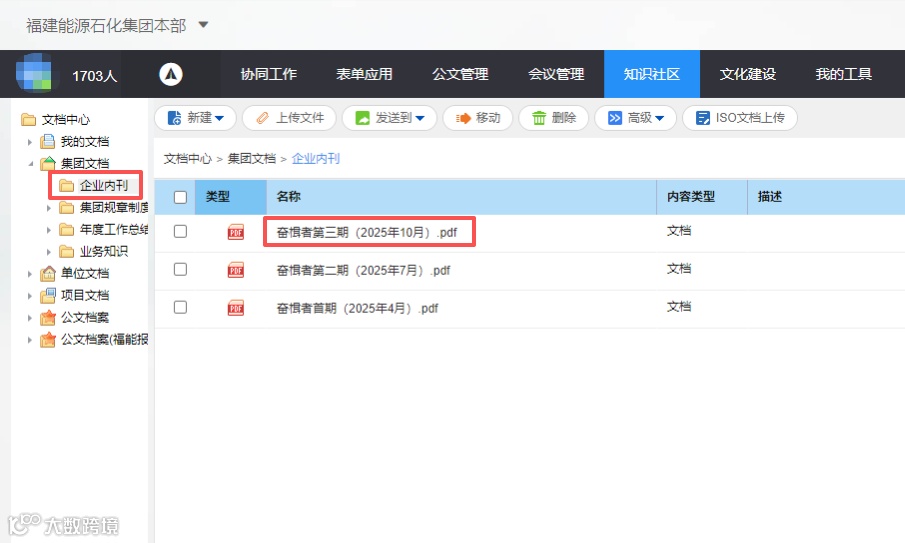Open 奋惧者第二期（2025年7月）.pdf

tap(363, 270)
